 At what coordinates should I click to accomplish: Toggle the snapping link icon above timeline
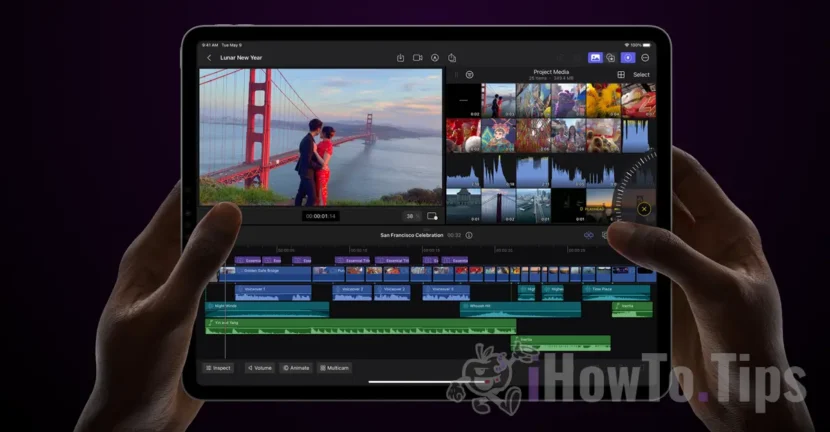[589, 235]
